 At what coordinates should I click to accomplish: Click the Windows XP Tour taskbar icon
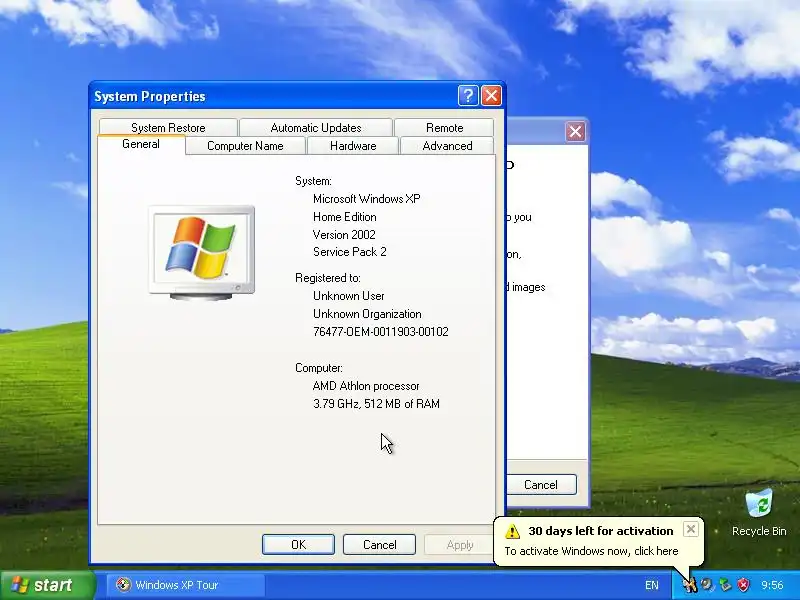point(123,585)
